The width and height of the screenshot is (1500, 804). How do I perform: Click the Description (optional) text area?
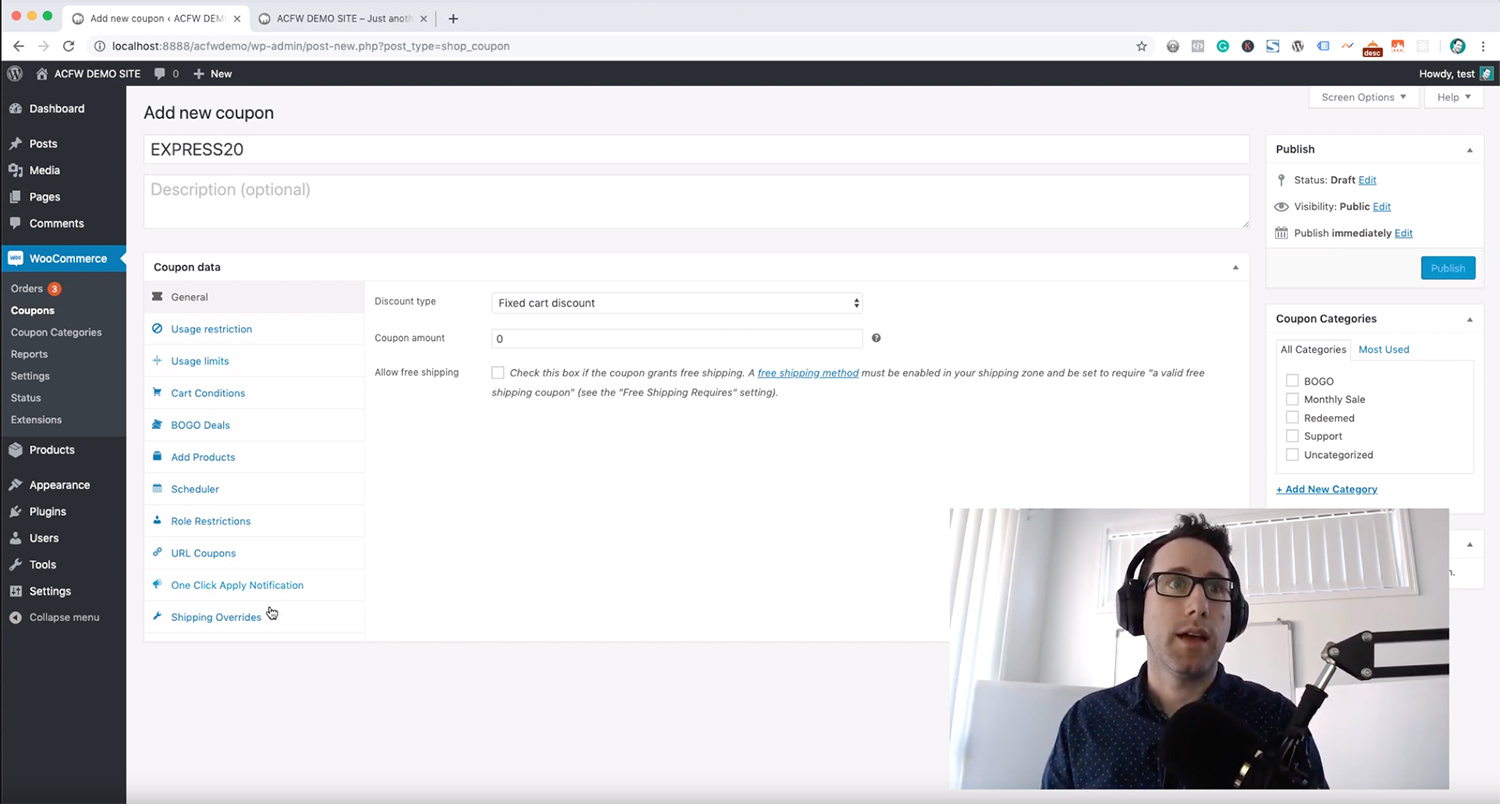(x=696, y=202)
